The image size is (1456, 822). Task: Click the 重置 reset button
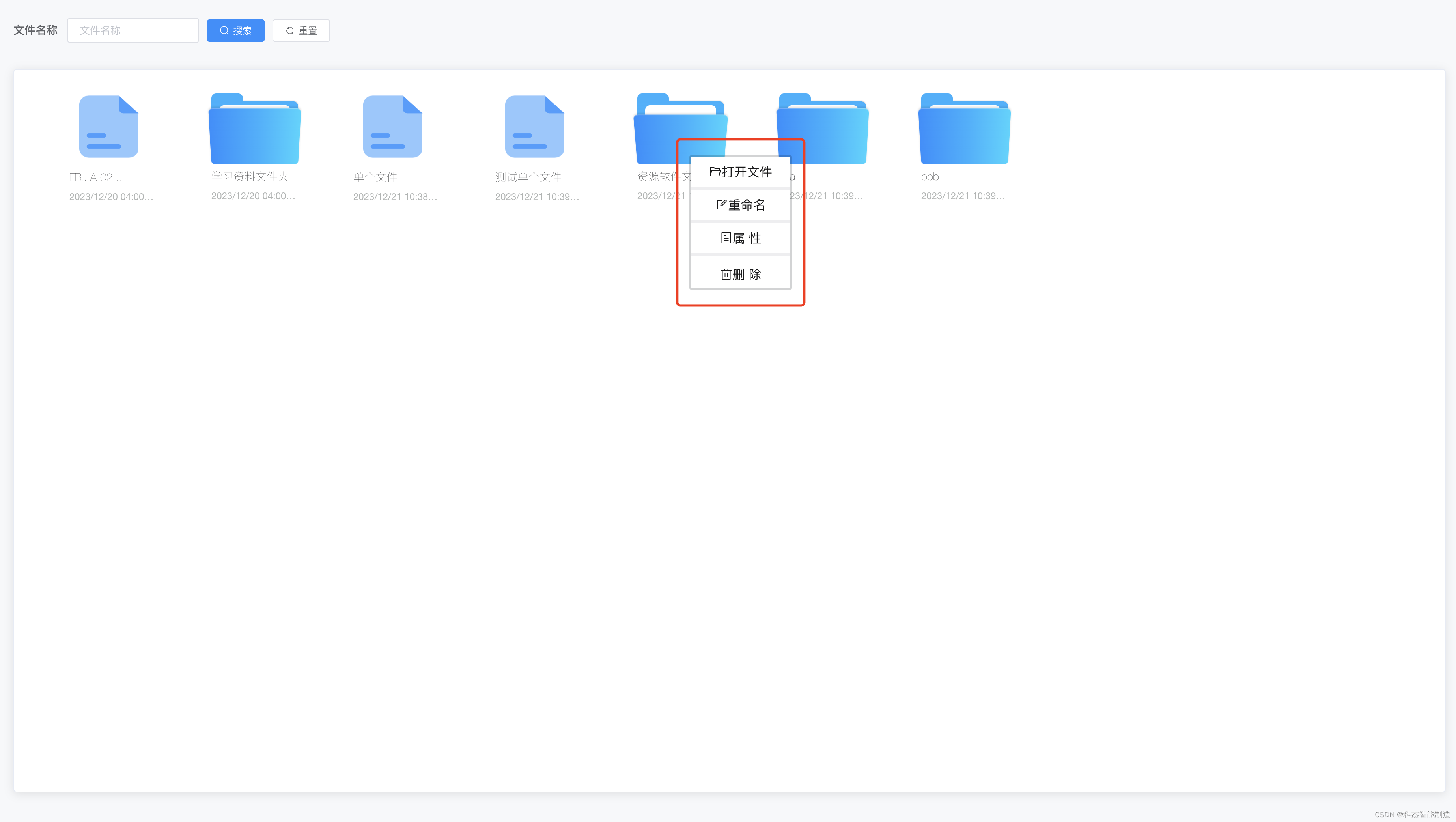pos(301,30)
